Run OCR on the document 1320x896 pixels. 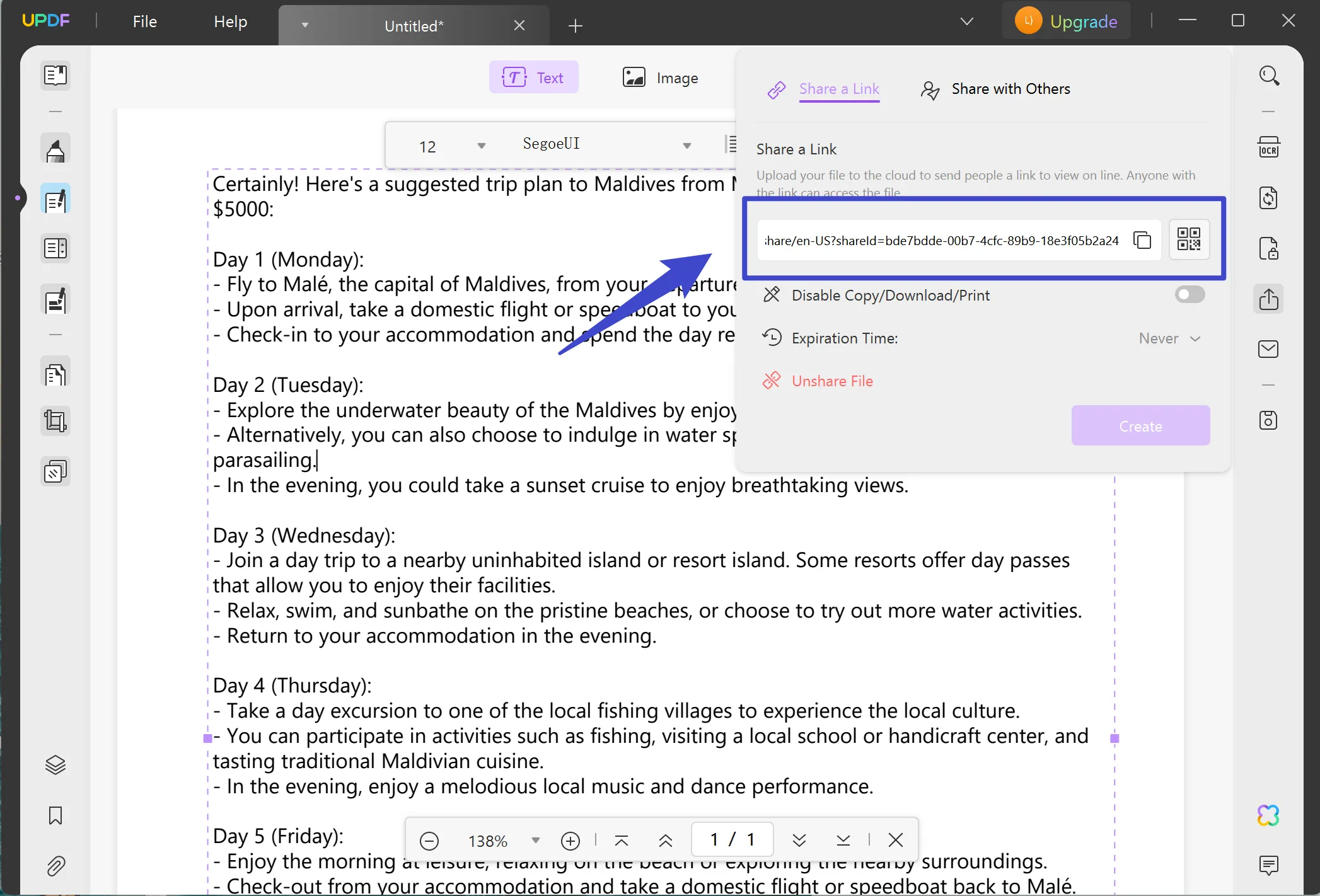(x=1270, y=147)
